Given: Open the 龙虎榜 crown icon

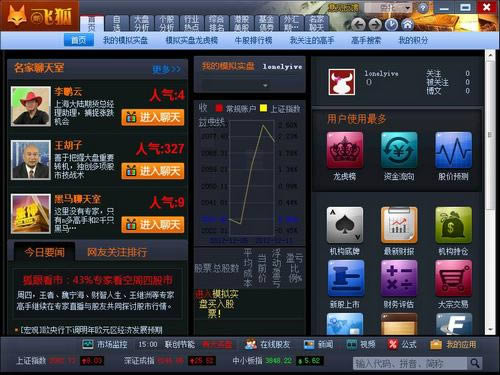Looking at the screenshot, I should tap(345, 150).
